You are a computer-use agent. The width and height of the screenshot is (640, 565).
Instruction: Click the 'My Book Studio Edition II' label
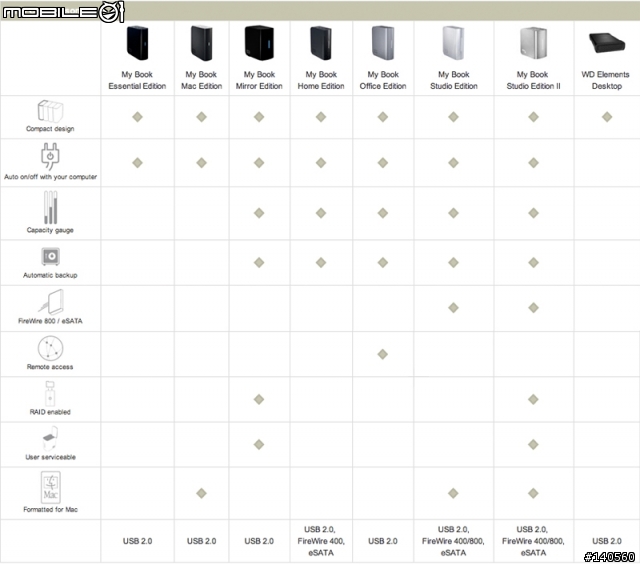(533, 80)
